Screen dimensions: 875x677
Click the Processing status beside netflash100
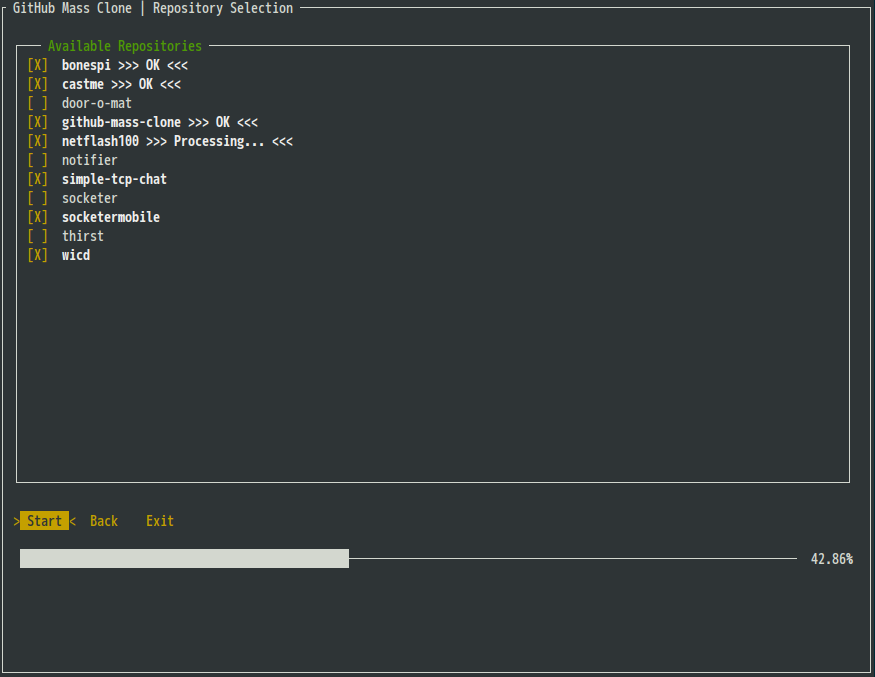click(x=219, y=141)
